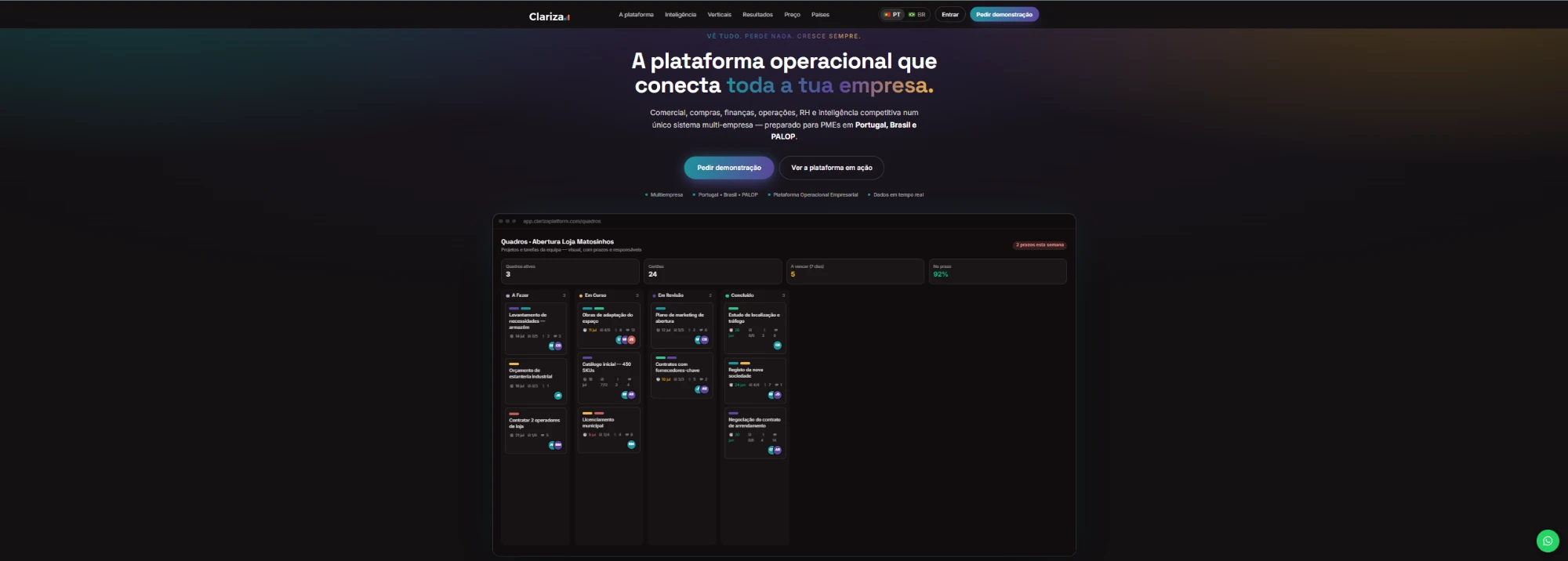The image size is (1568, 561).
Task: Go to the Inteligência nav item
Action: [x=680, y=15]
